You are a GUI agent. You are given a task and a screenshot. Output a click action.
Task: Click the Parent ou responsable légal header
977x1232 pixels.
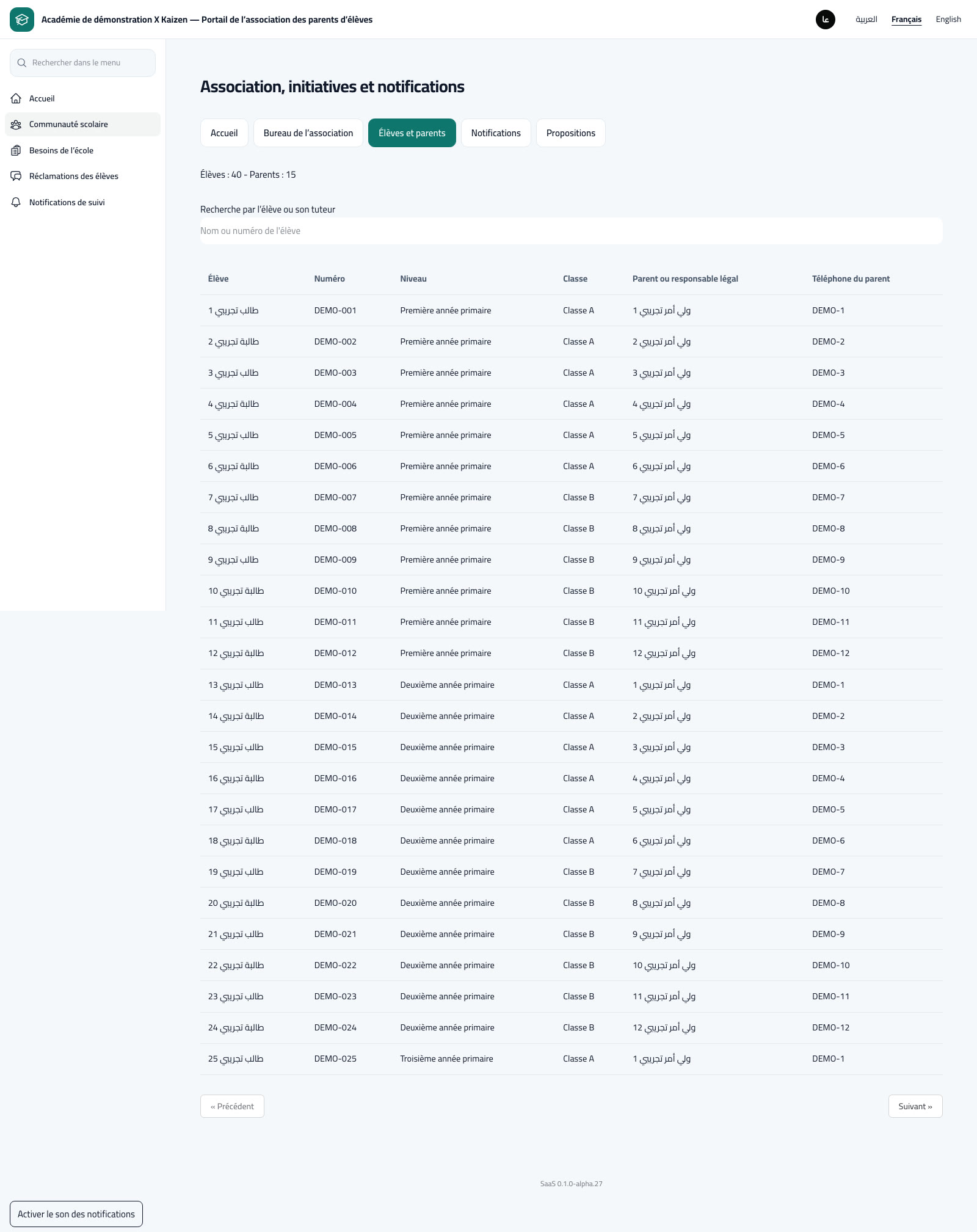pyautogui.click(x=685, y=279)
